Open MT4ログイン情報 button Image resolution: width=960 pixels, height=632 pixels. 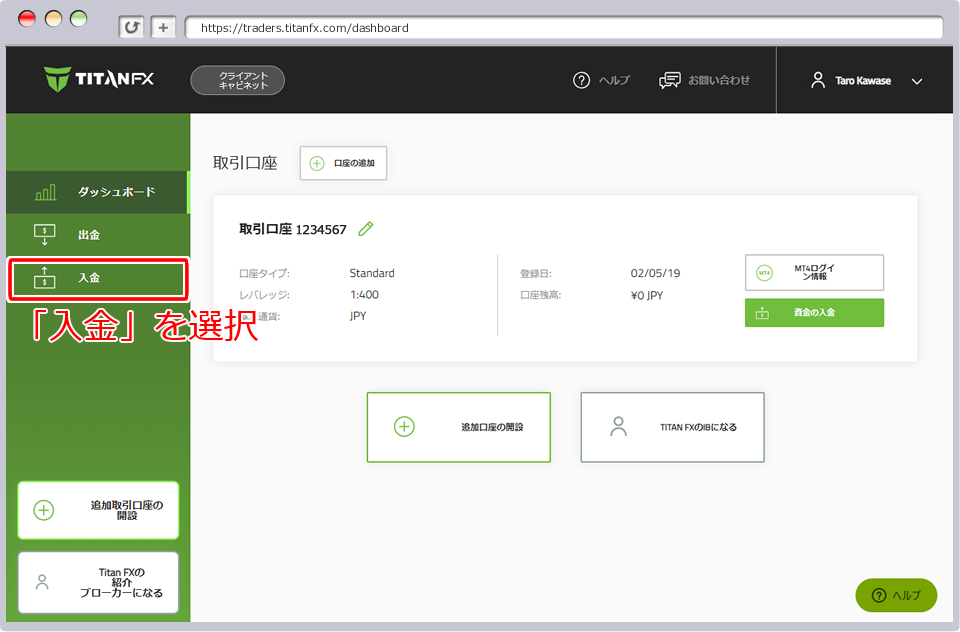pos(814,272)
